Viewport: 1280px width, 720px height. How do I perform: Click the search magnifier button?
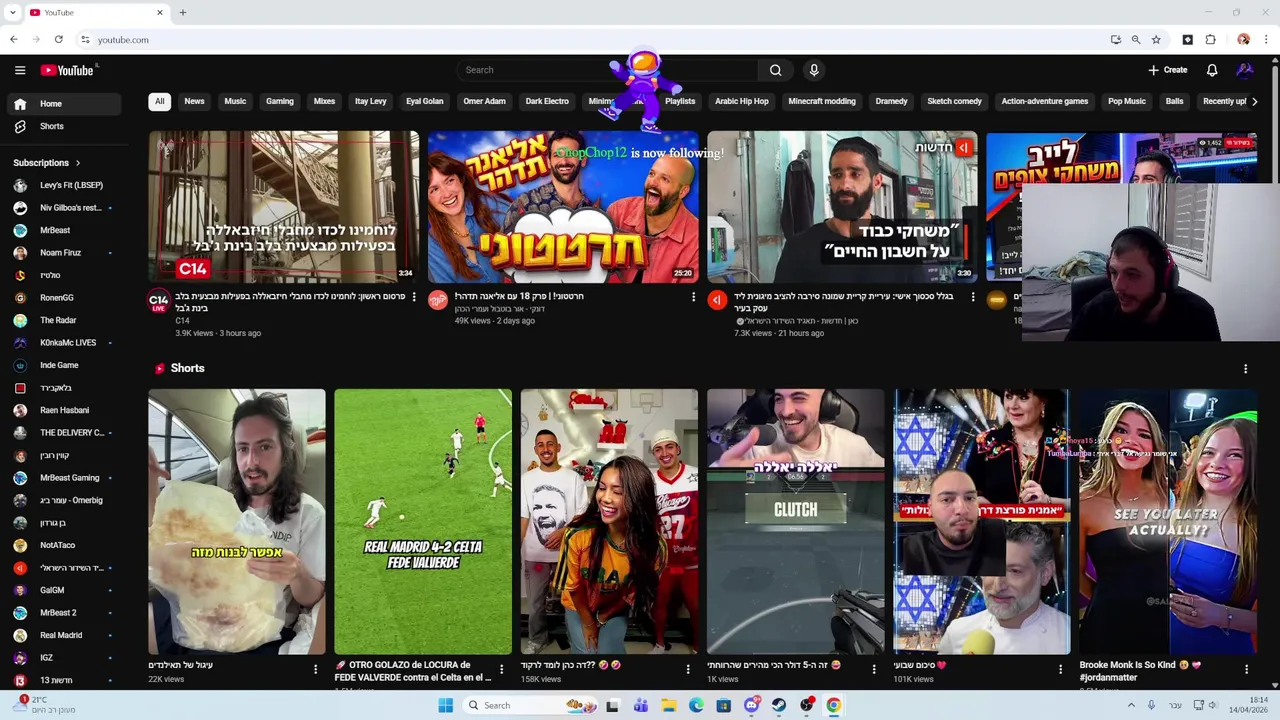(x=775, y=70)
